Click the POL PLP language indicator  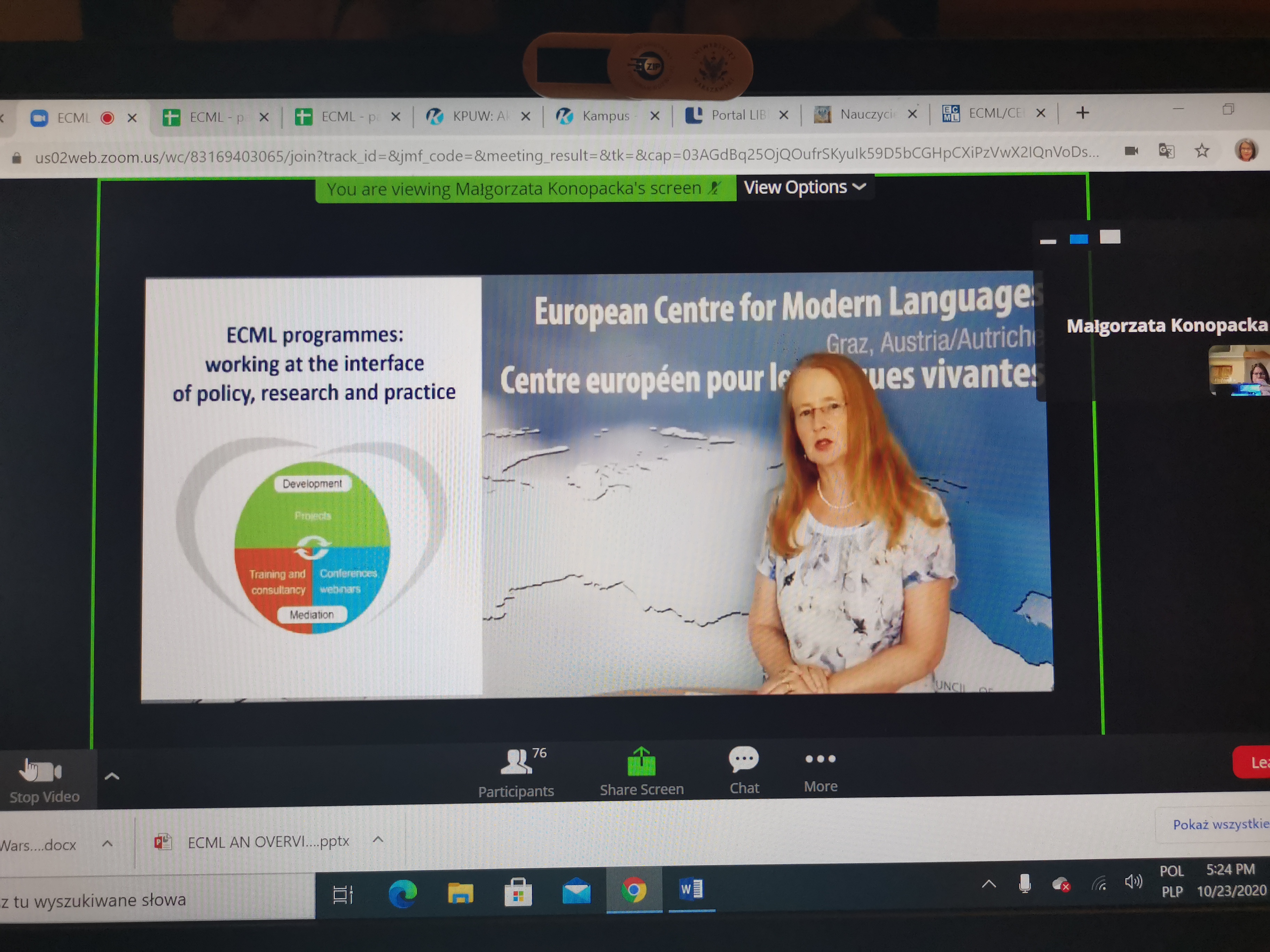pos(1172,881)
